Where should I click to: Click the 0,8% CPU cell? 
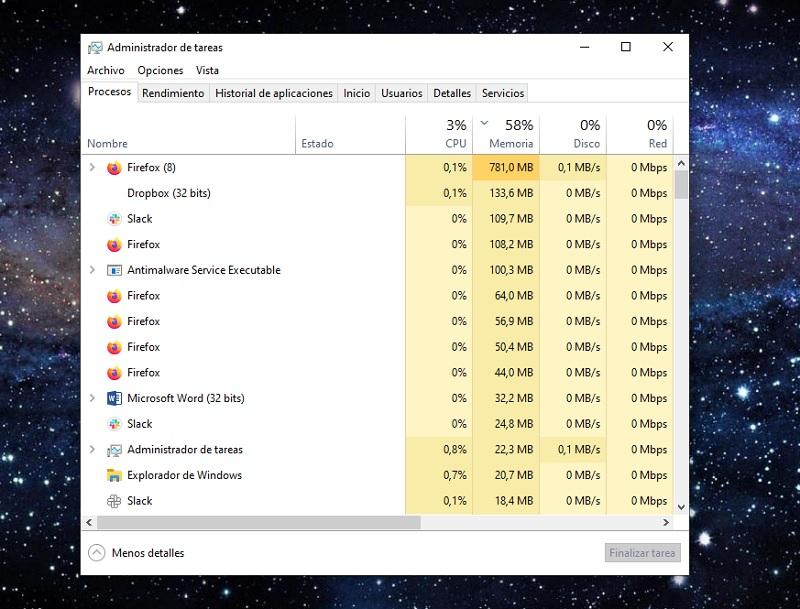[x=439, y=449]
